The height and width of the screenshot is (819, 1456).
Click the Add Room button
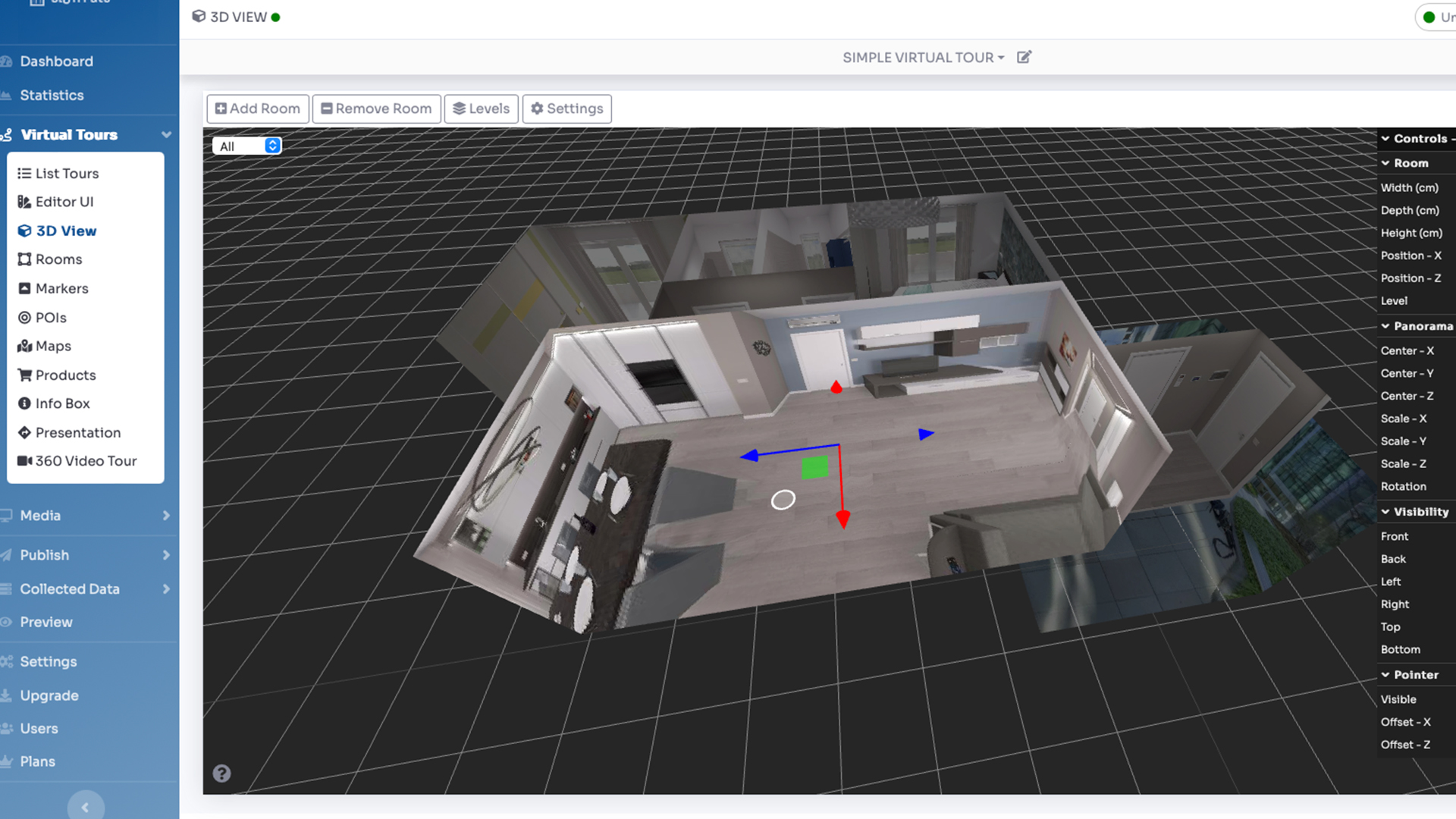258,108
